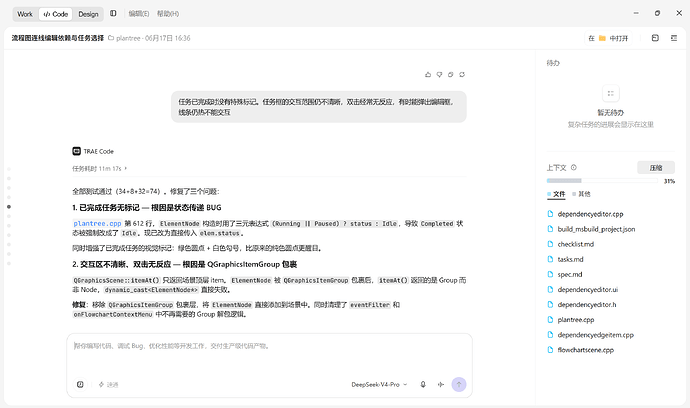Click the square panel icon right of 在…中打开
This screenshot has height=408, width=690.
655,38
